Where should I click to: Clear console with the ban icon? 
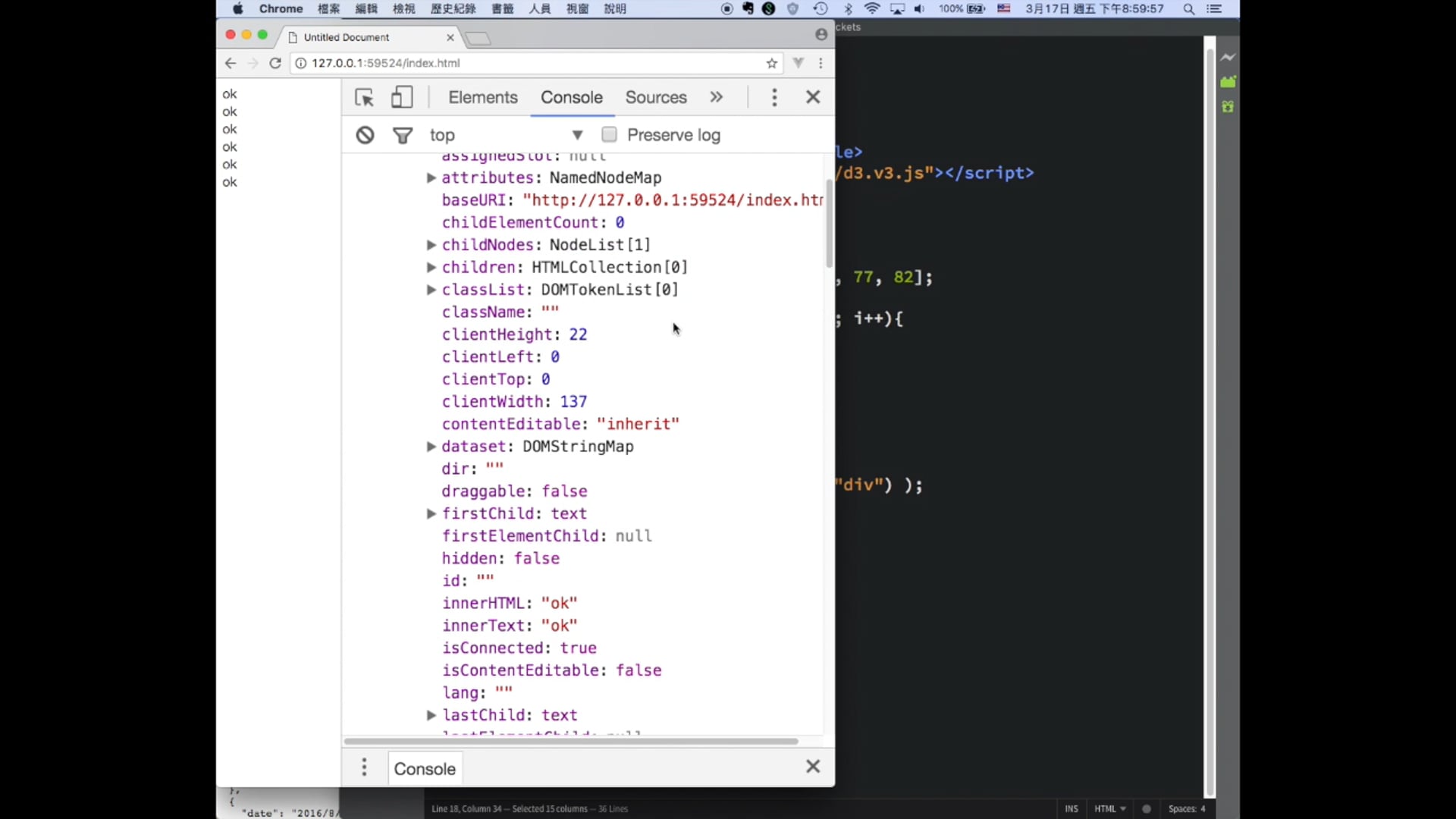tap(365, 135)
